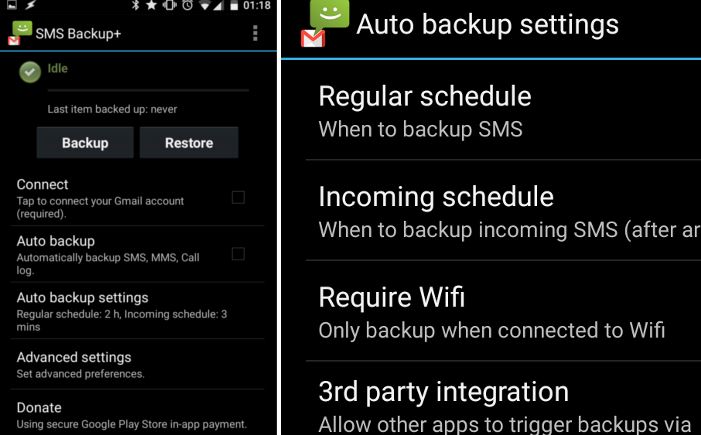
Task: Open Incoming schedule setting
Action: 503,211
